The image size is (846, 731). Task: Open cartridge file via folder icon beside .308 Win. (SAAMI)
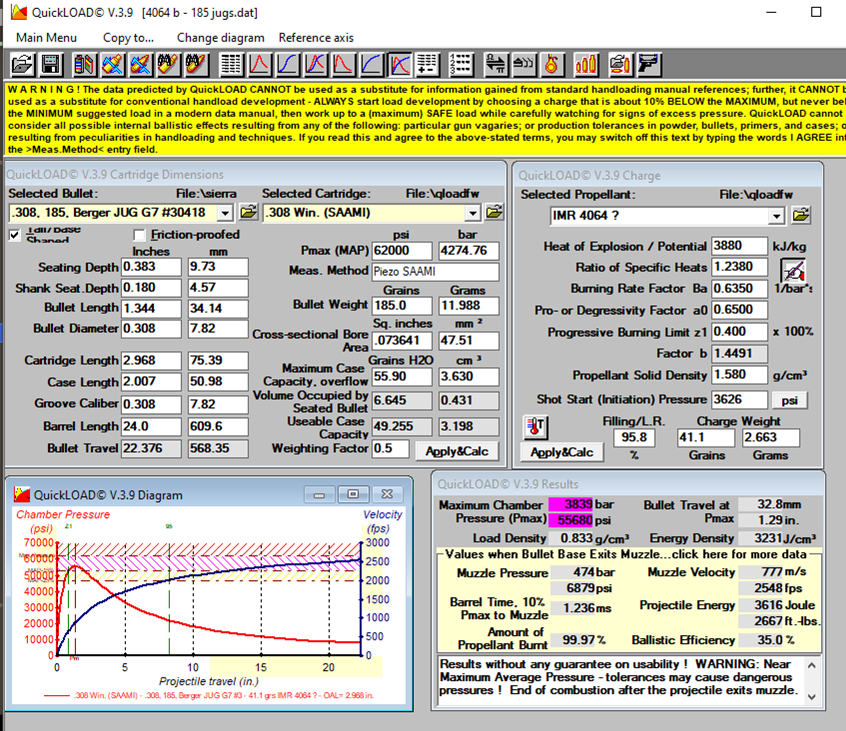click(x=494, y=212)
